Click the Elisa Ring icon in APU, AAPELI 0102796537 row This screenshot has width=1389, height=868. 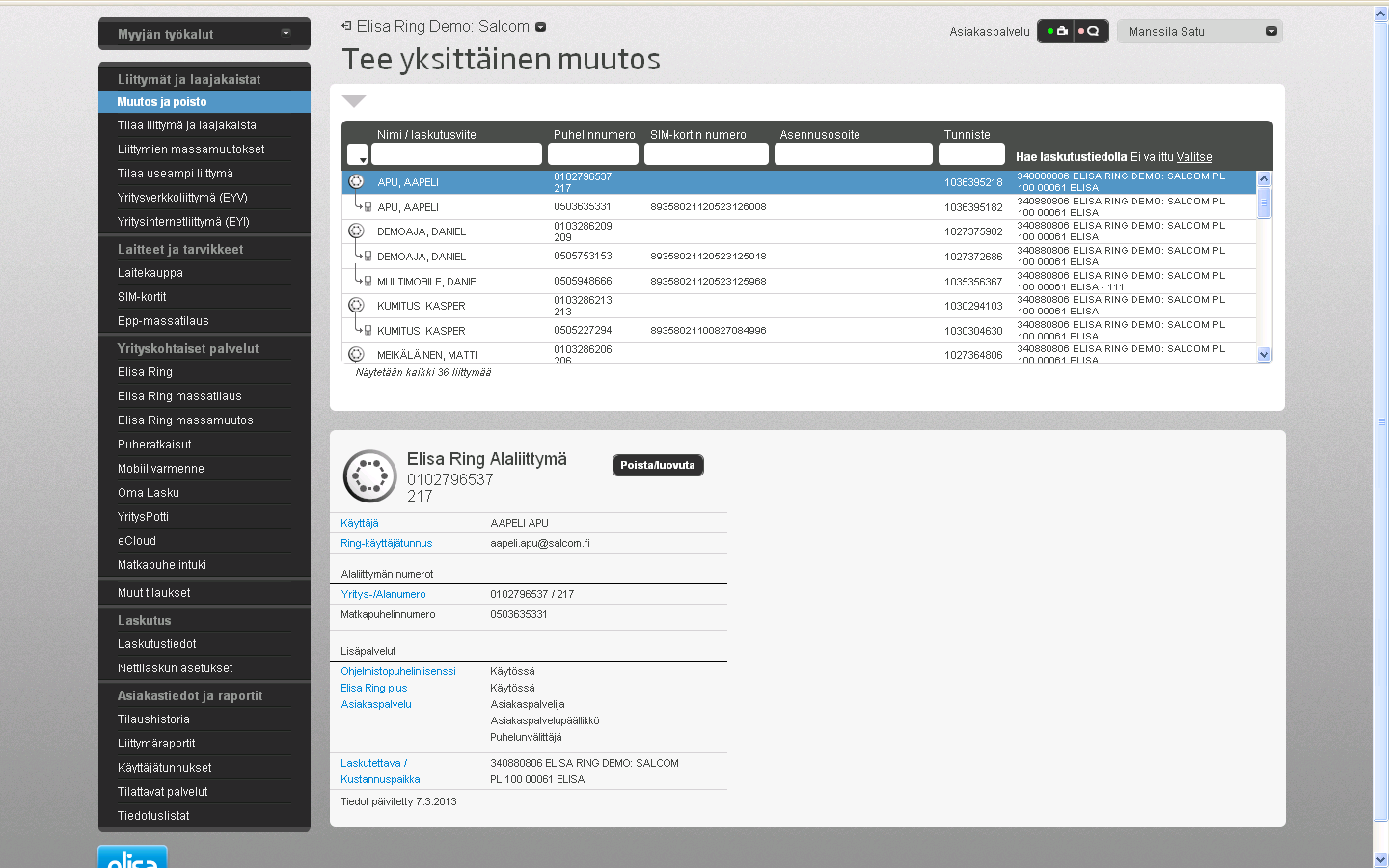pos(356,181)
